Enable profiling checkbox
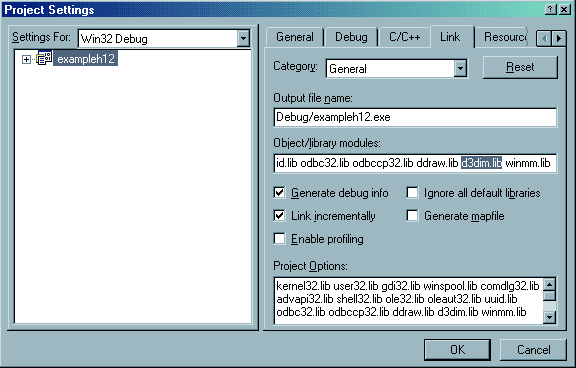The height and width of the screenshot is (368, 576). click(280, 239)
